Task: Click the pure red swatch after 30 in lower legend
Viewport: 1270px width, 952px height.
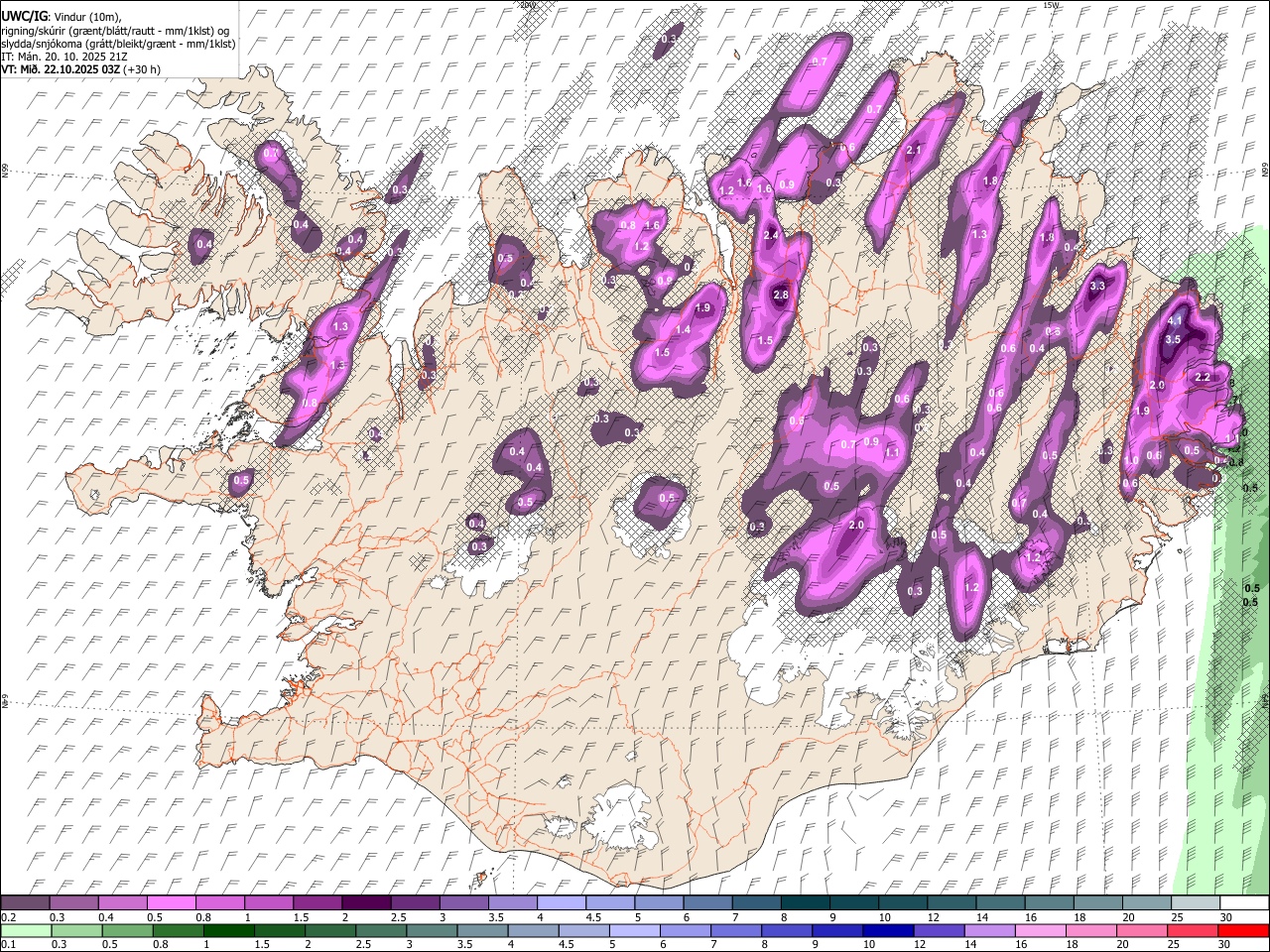Action: (x=1242, y=931)
